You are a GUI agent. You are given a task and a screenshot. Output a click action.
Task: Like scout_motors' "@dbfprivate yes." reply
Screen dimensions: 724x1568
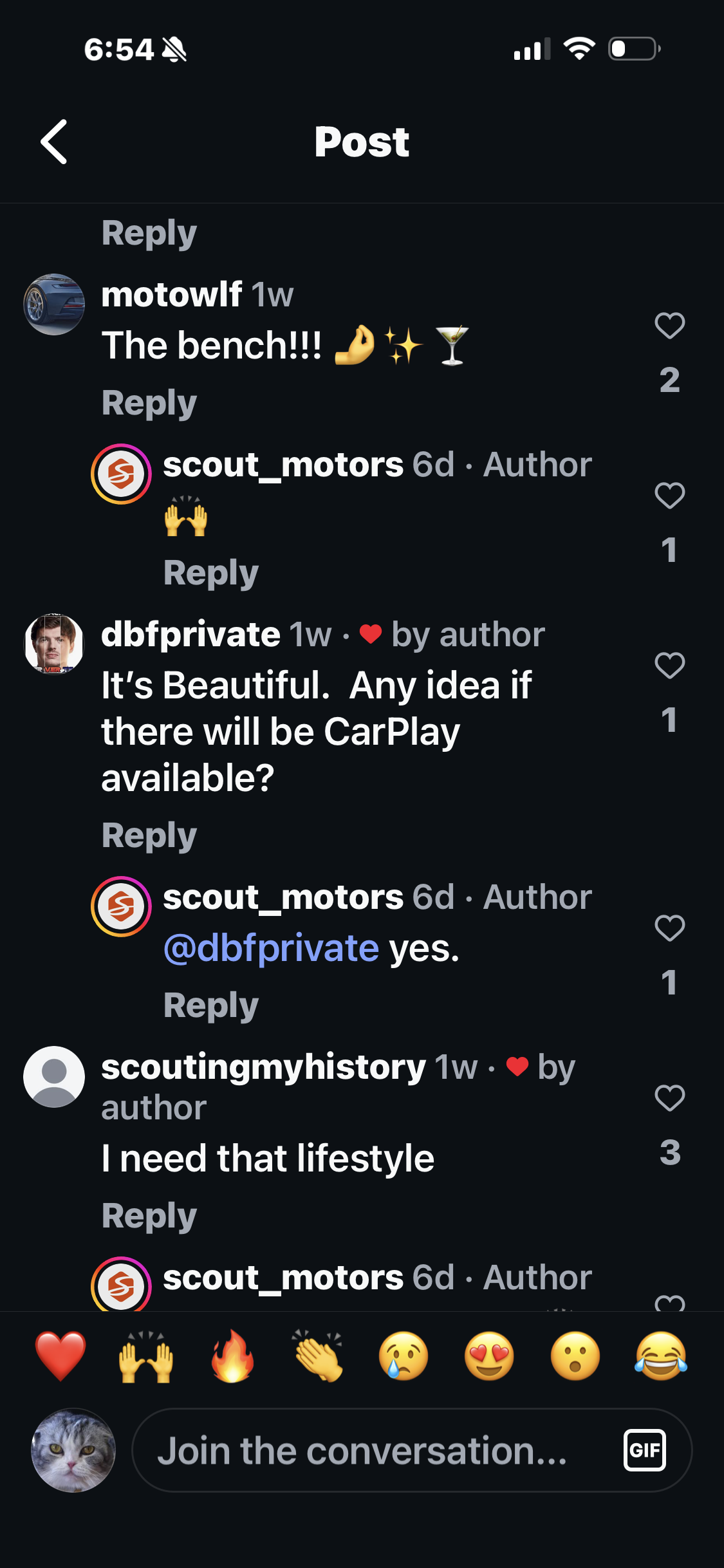click(669, 928)
